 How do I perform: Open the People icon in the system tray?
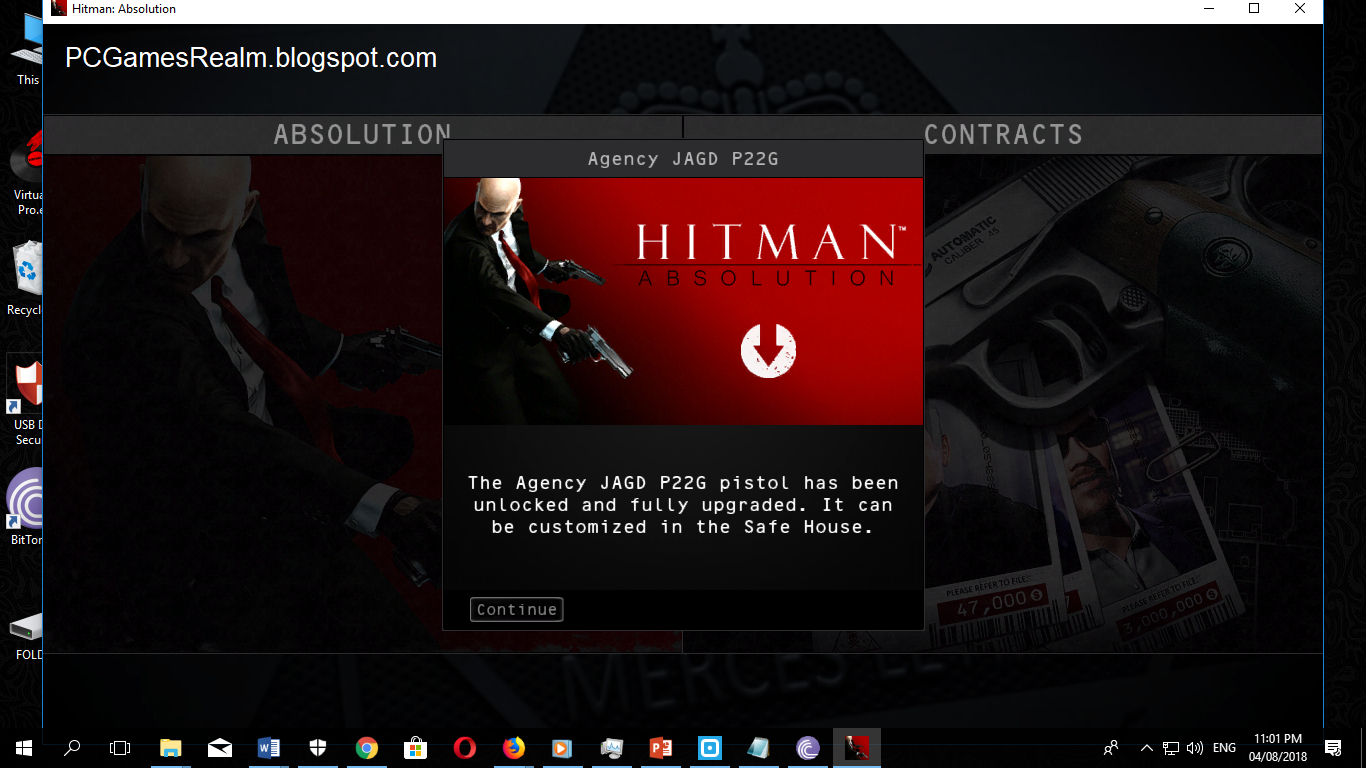(x=1111, y=747)
